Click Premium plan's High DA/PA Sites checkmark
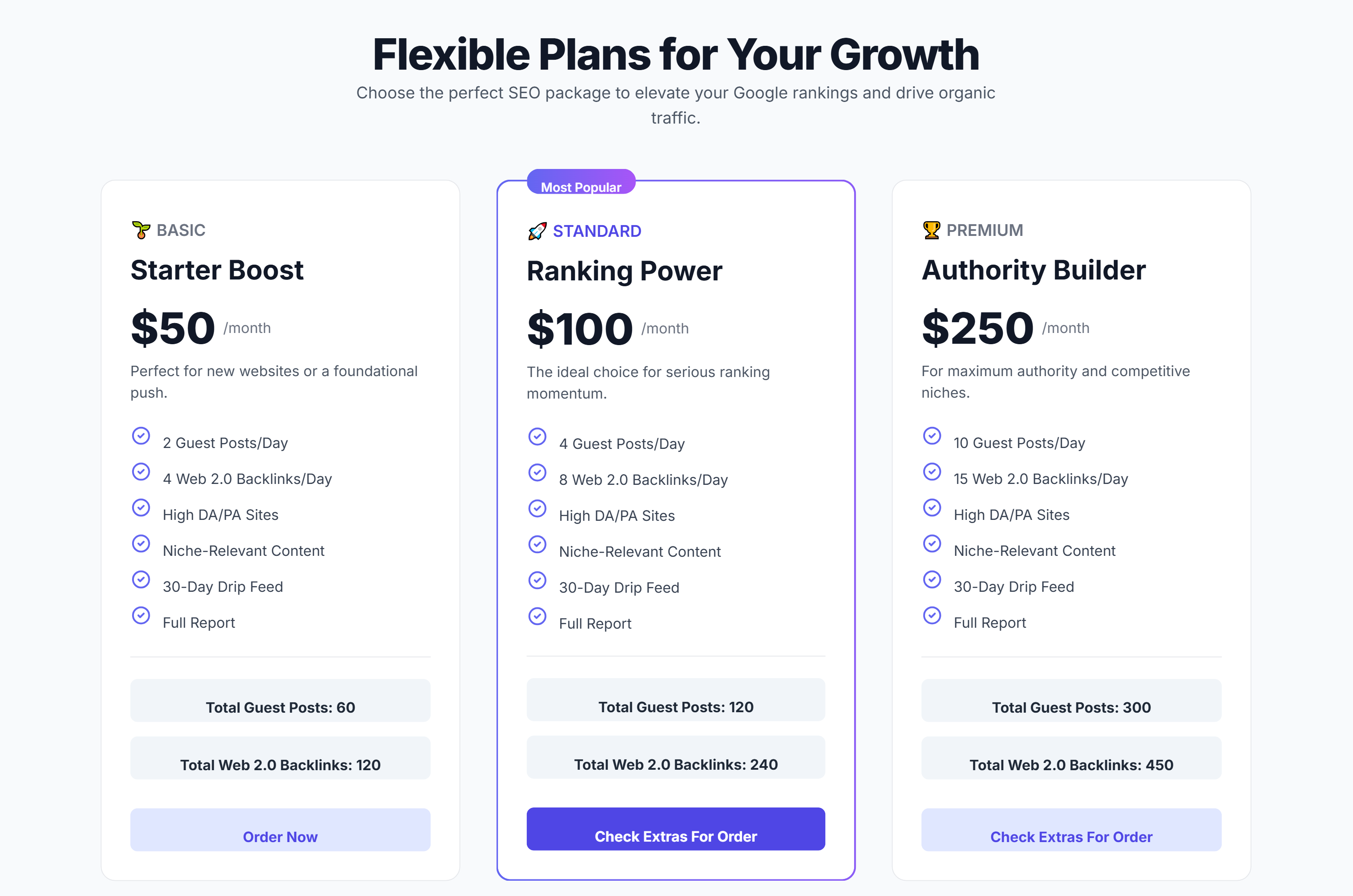 click(932, 507)
